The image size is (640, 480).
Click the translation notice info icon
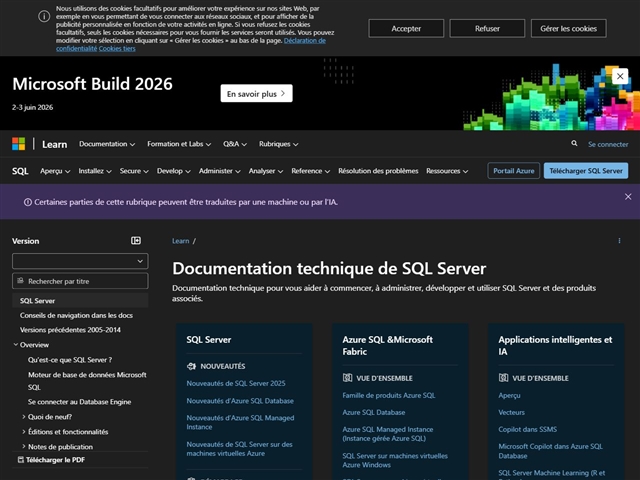pos(28,202)
